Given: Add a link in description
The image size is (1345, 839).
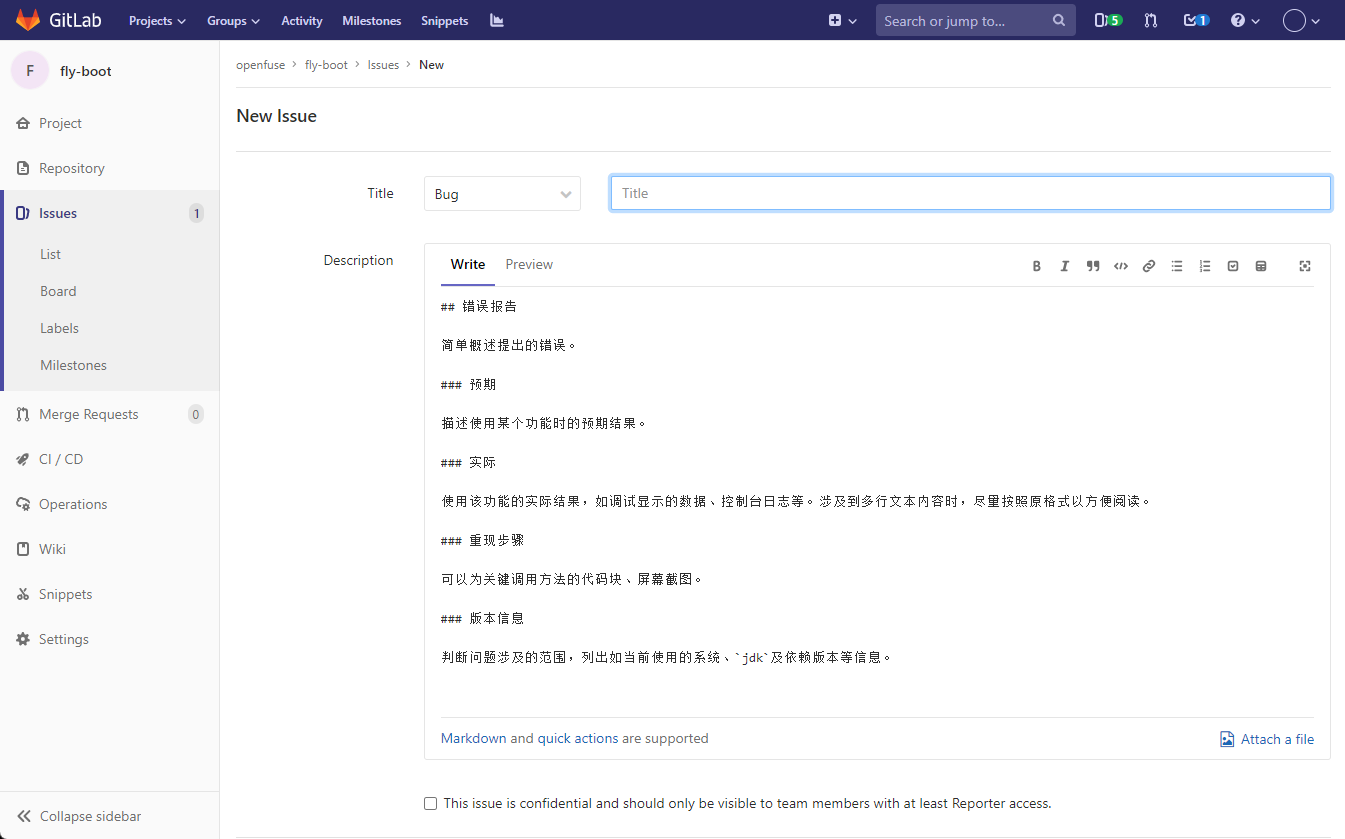Looking at the screenshot, I should [x=1149, y=266].
